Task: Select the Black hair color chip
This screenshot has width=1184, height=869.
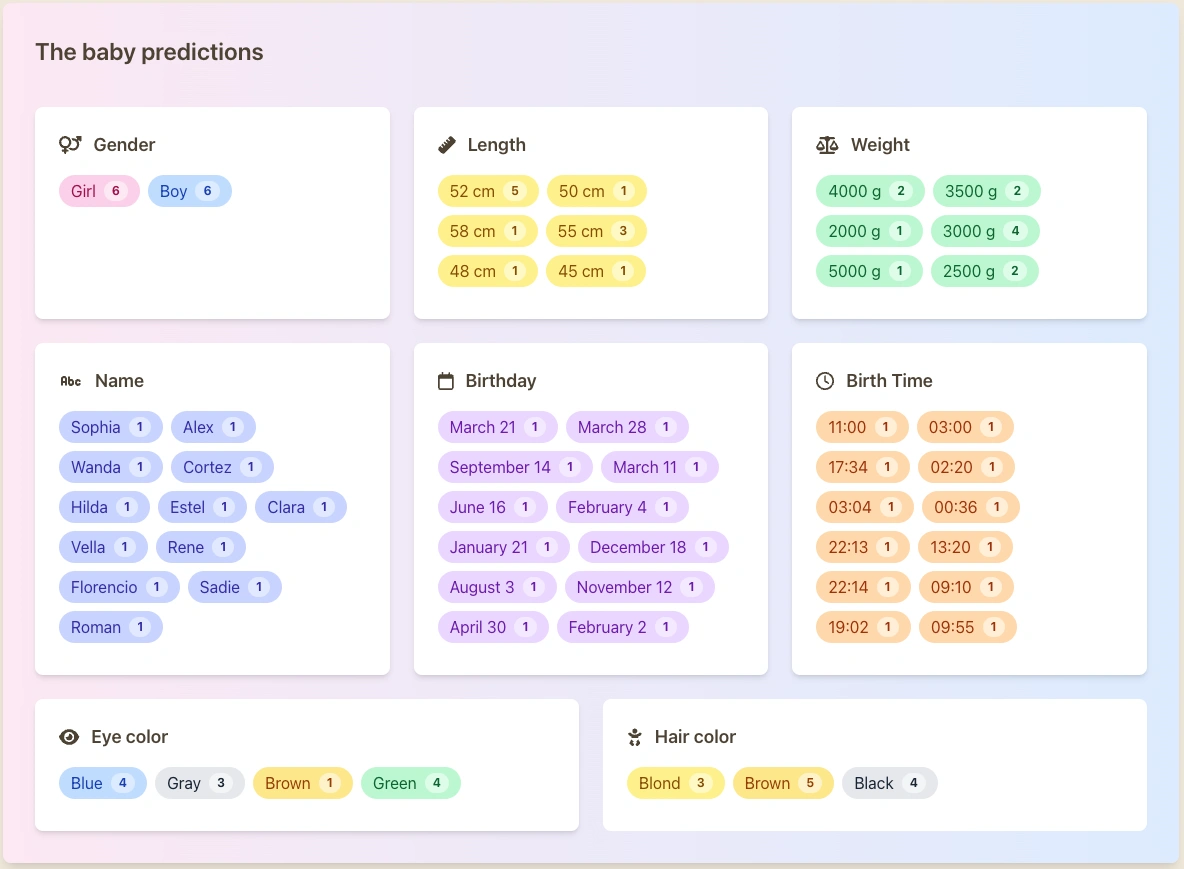Action: click(x=889, y=783)
